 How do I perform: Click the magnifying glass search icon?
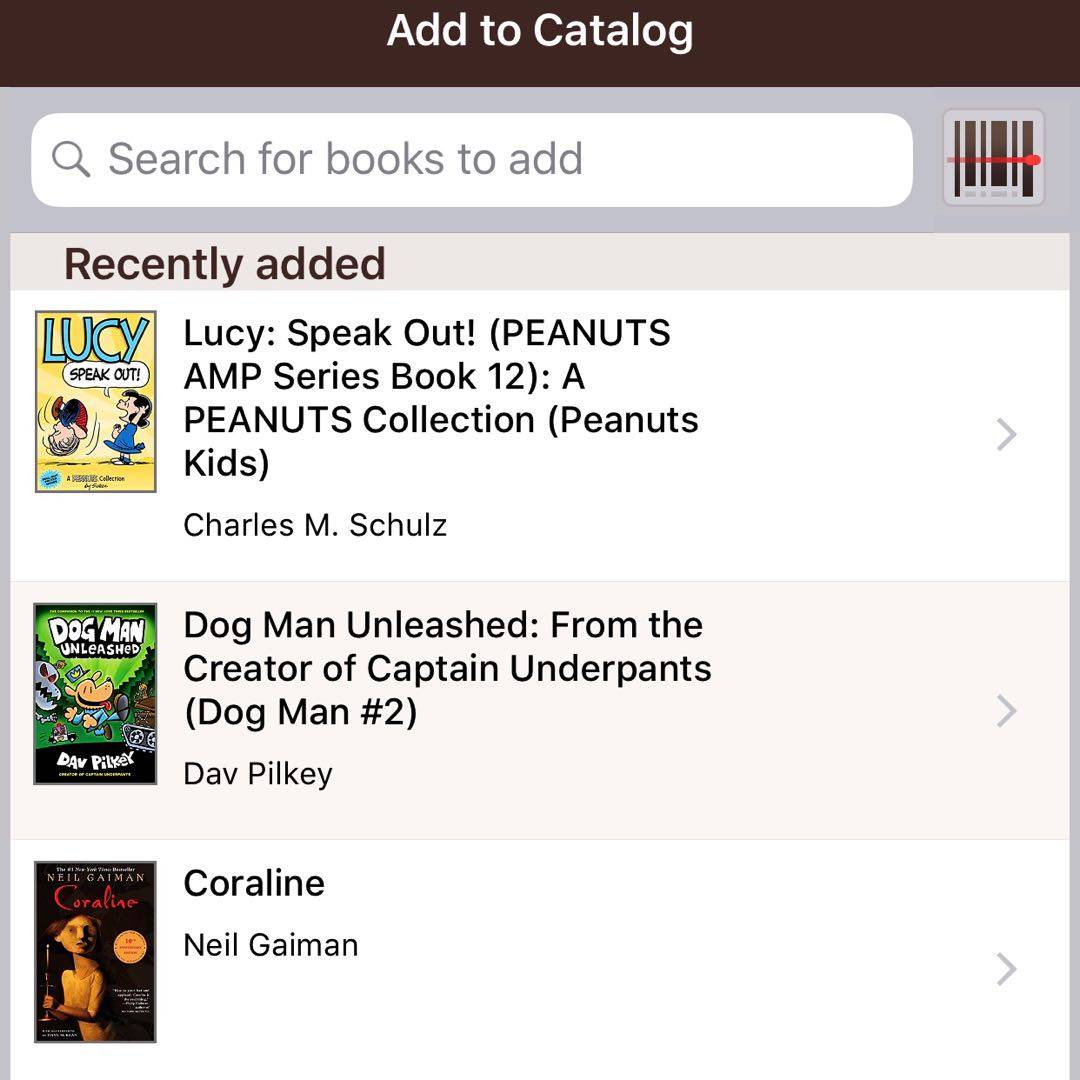click(71, 159)
